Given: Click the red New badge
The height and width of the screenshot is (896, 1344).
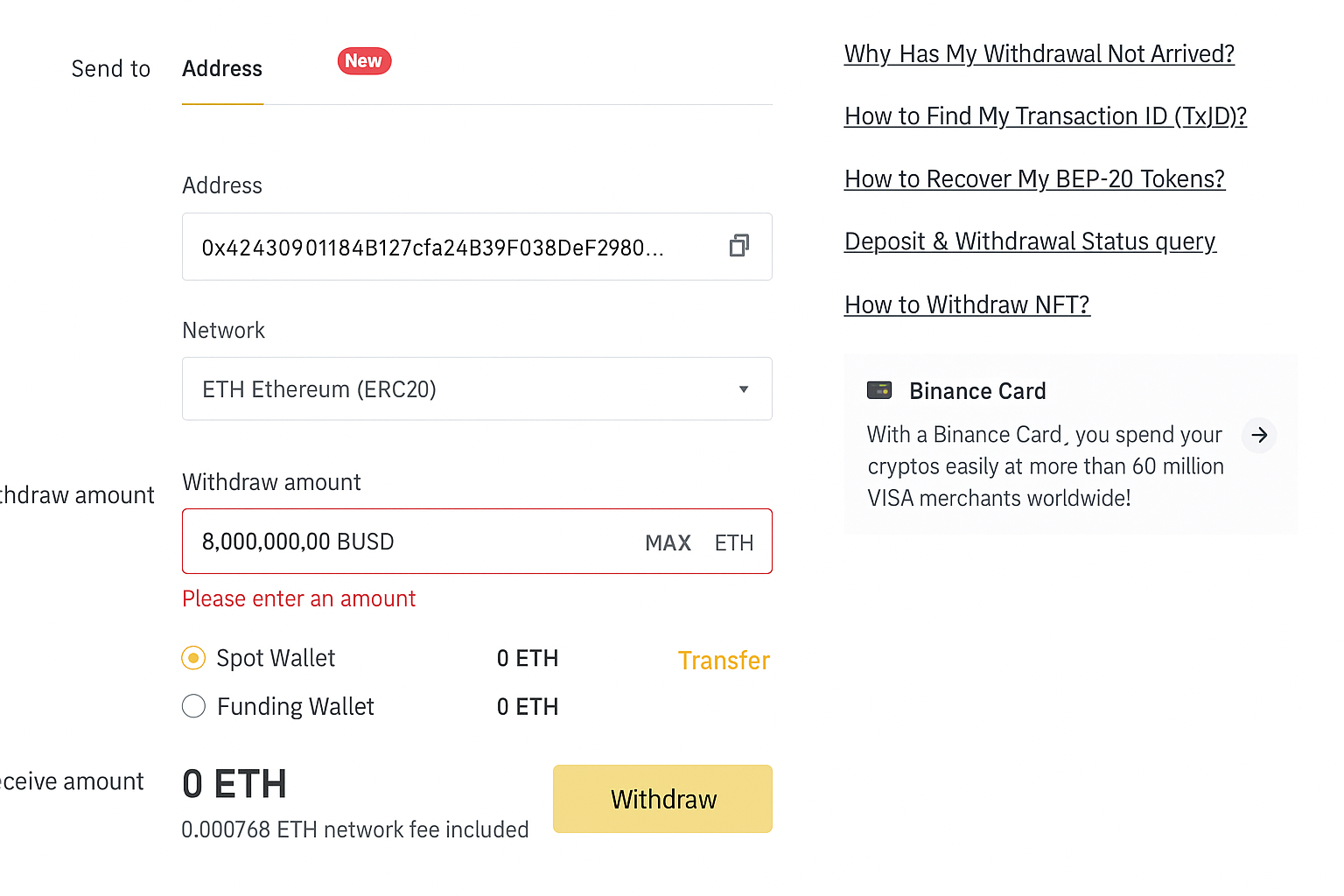Looking at the screenshot, I should tap(364, 61).
